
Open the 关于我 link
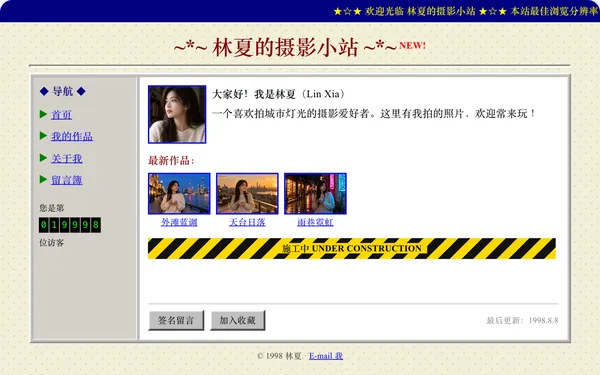67,158
